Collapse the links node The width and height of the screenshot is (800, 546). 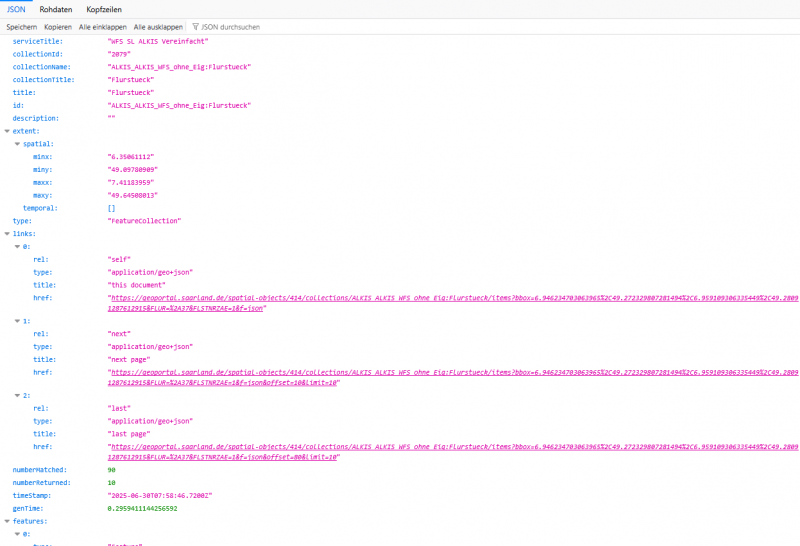point(7,234)
